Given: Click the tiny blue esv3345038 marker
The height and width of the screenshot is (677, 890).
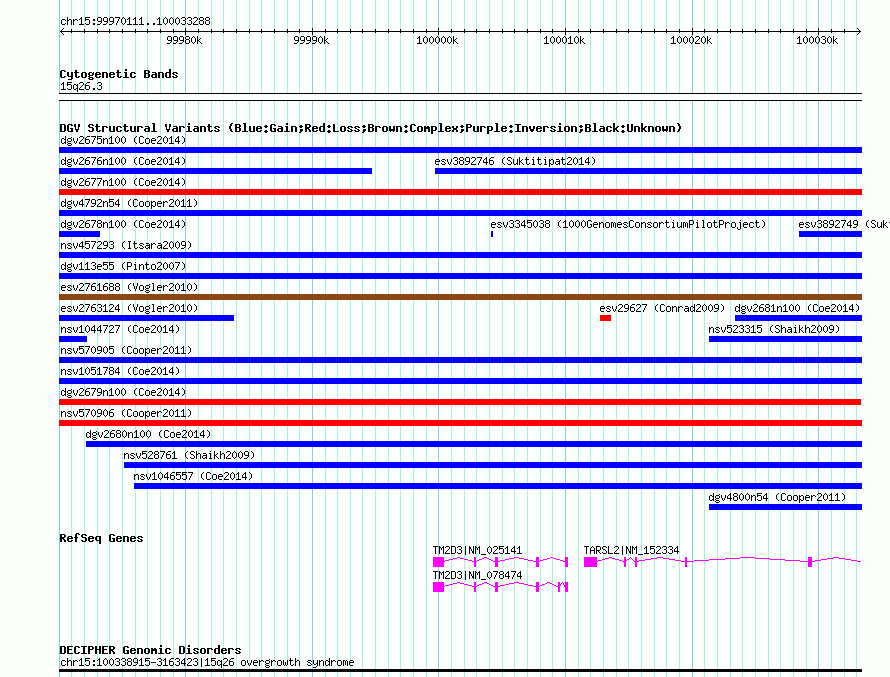Looking at the screenshot, I should tap(492, 234).
